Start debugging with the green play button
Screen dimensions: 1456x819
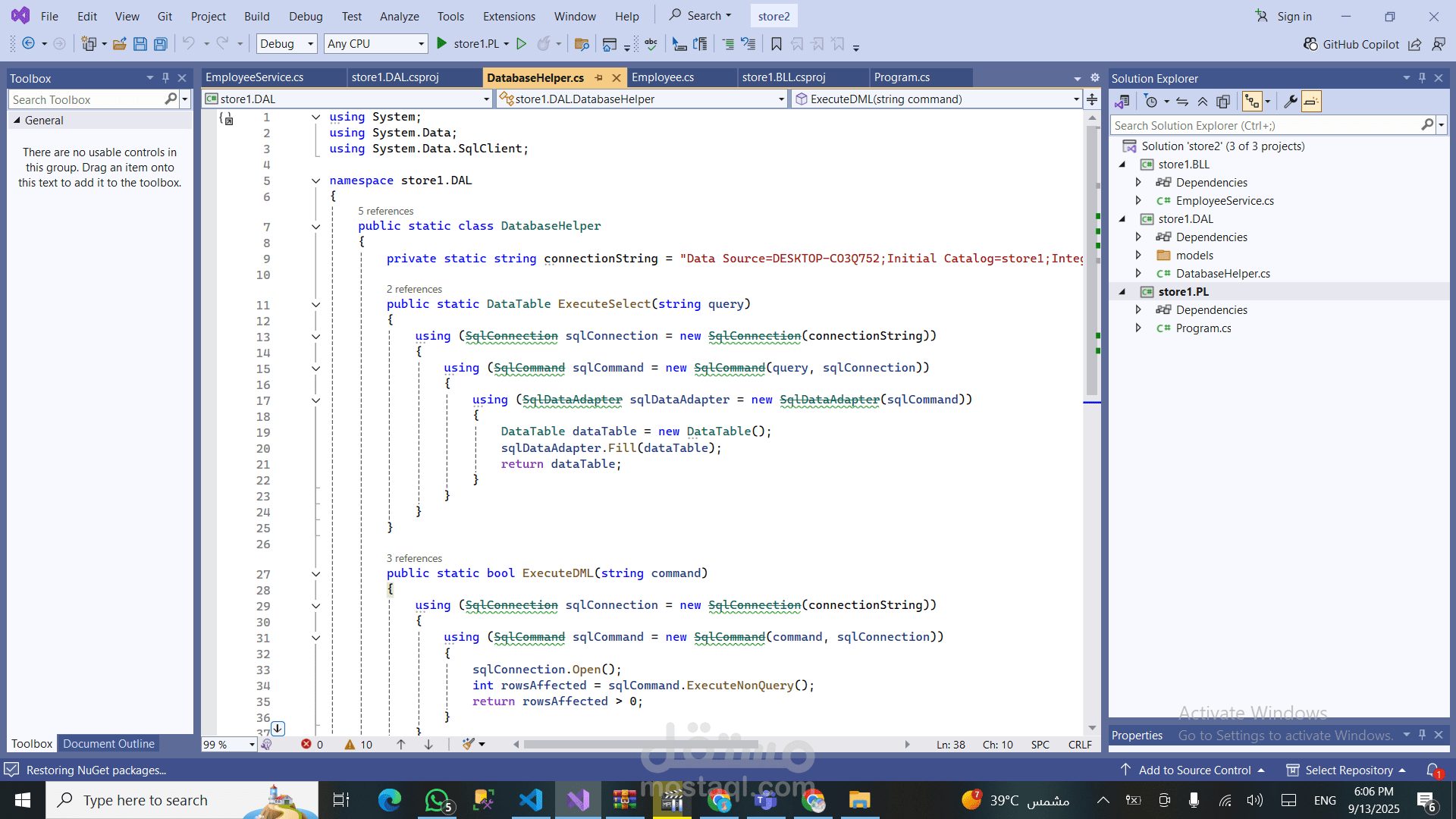(442, 44)
